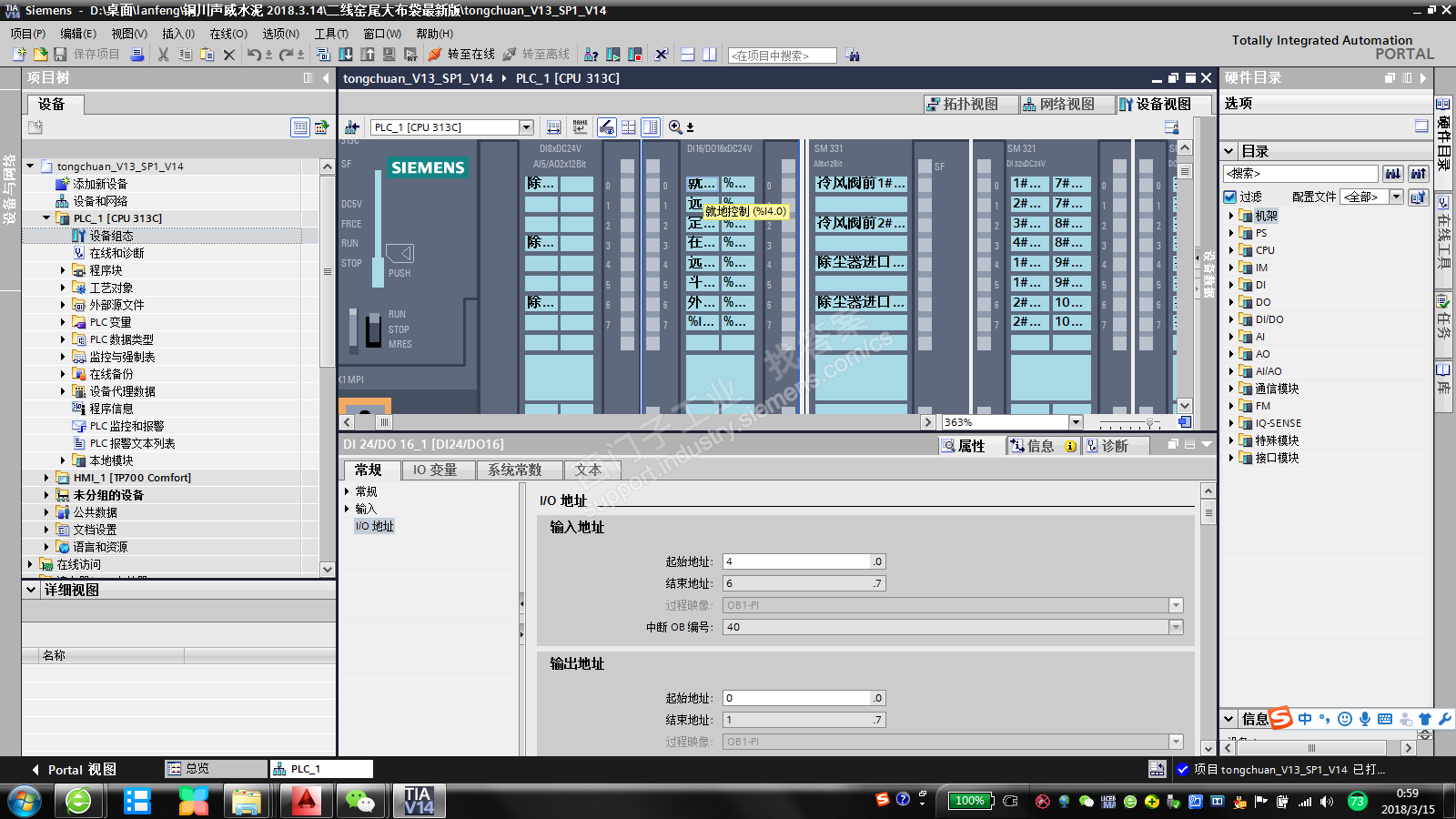Click the 保存项目 save project button
Viewport: 1456px width, 819px height.
coord(87,55)
